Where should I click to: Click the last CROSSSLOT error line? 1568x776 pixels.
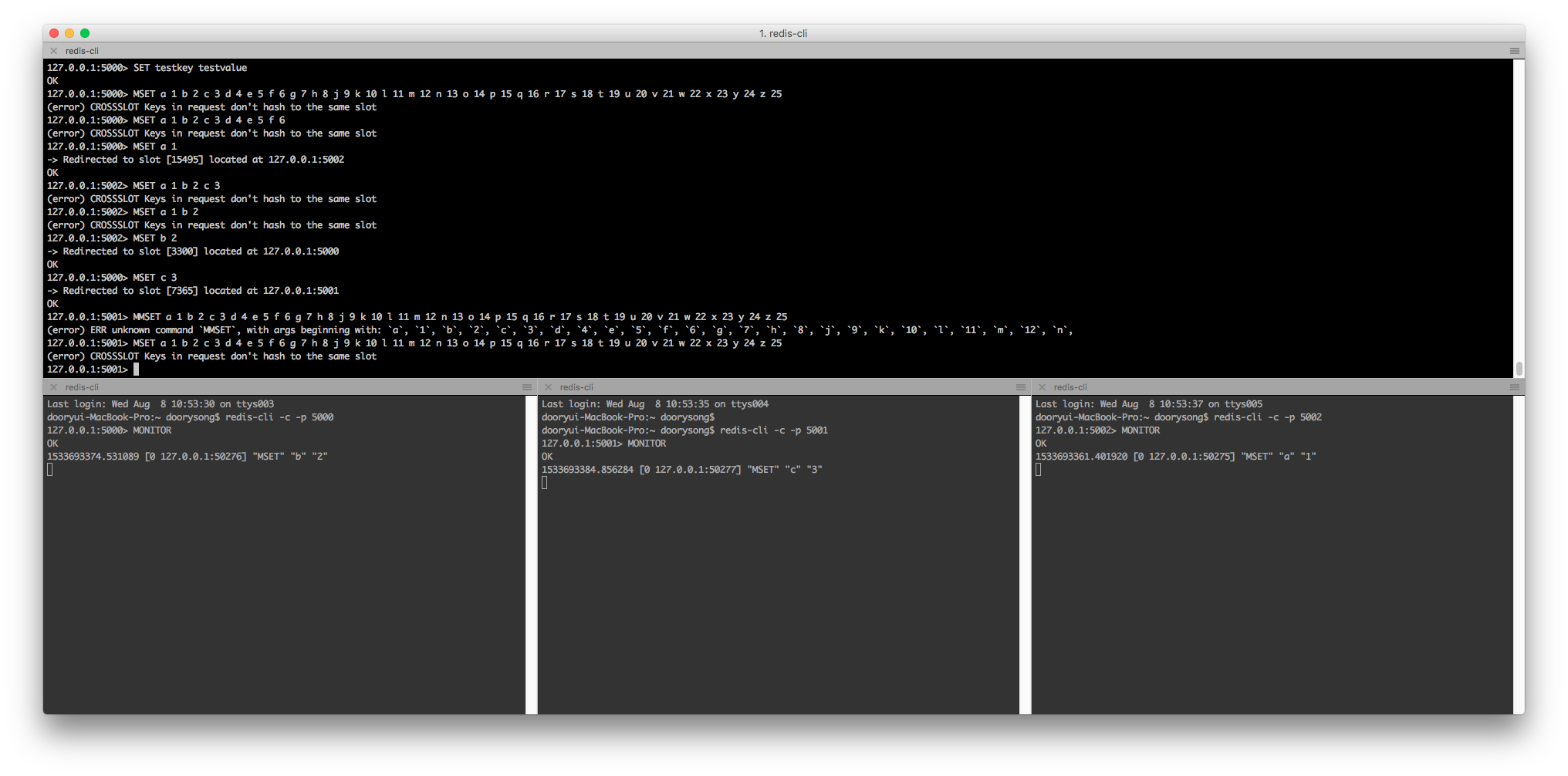pos(212,356)
